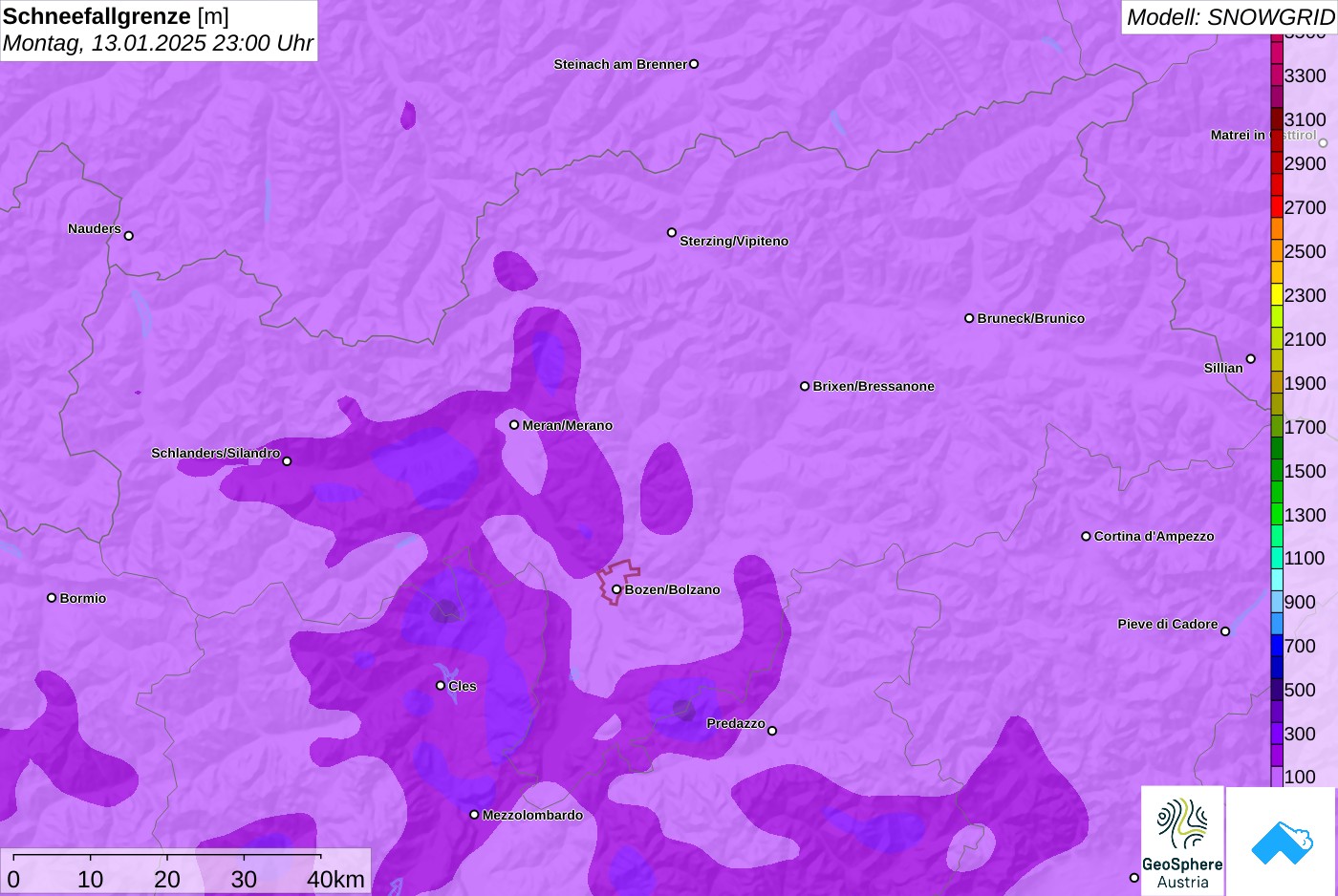Click the Predazzo location marker

click(x=772, y=731)
